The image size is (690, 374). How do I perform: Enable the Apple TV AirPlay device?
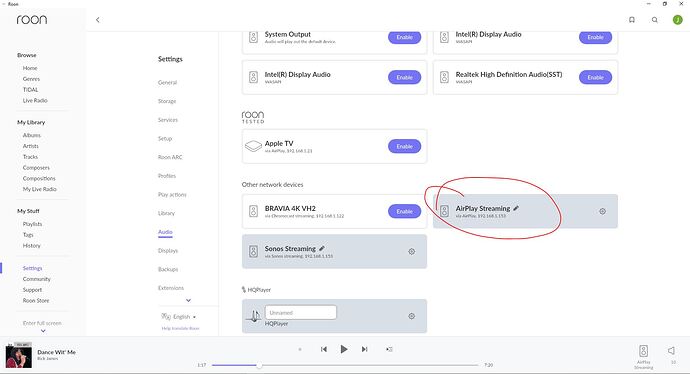404,146
